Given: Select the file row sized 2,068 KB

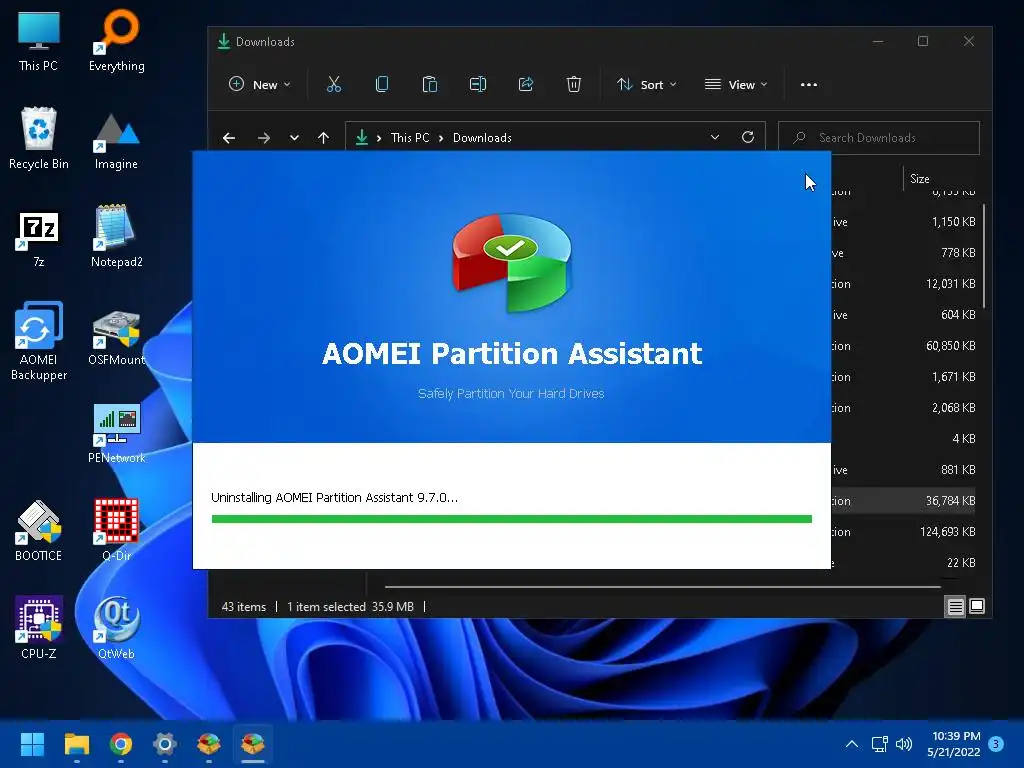Looking at the screenshot, I should [904, 408].
